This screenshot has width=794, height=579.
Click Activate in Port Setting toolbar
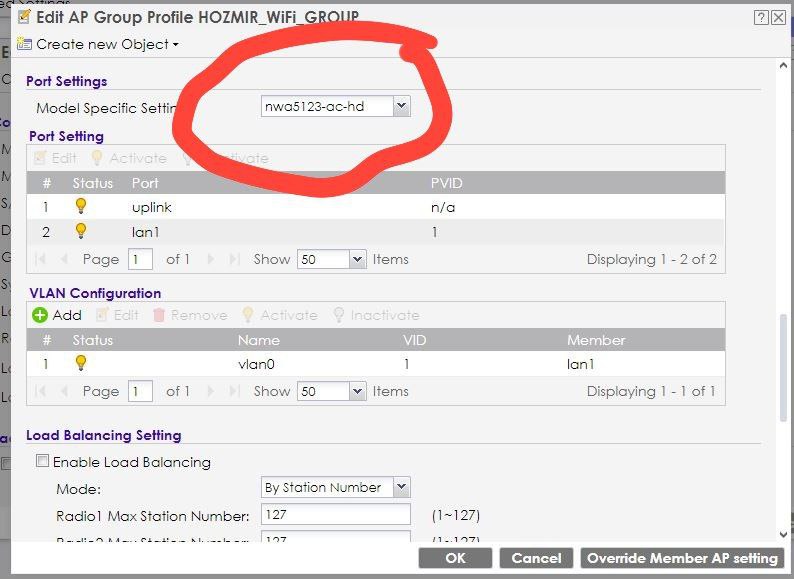tap(129, 158)
